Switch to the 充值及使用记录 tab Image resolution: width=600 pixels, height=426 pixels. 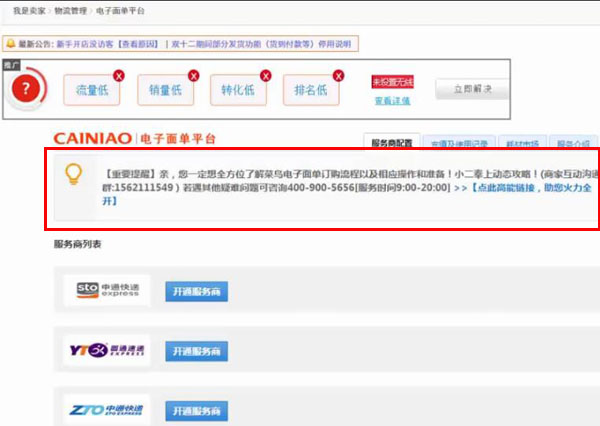tap(459, 142)
